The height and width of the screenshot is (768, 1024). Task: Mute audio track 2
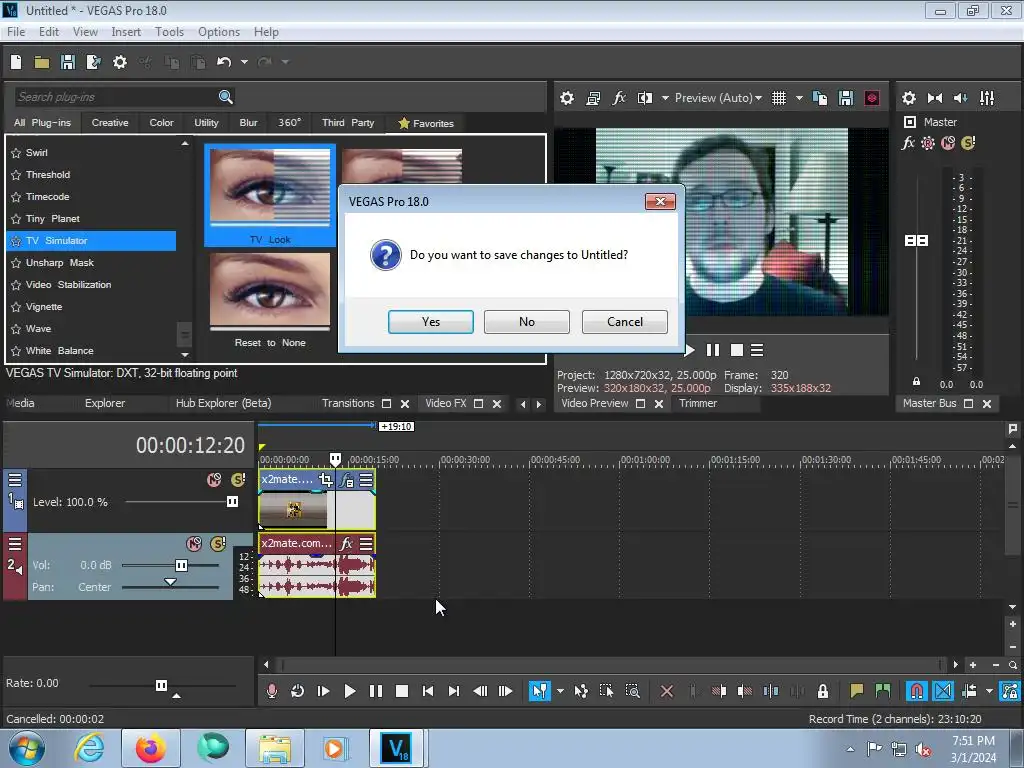[x=194, y=543]
